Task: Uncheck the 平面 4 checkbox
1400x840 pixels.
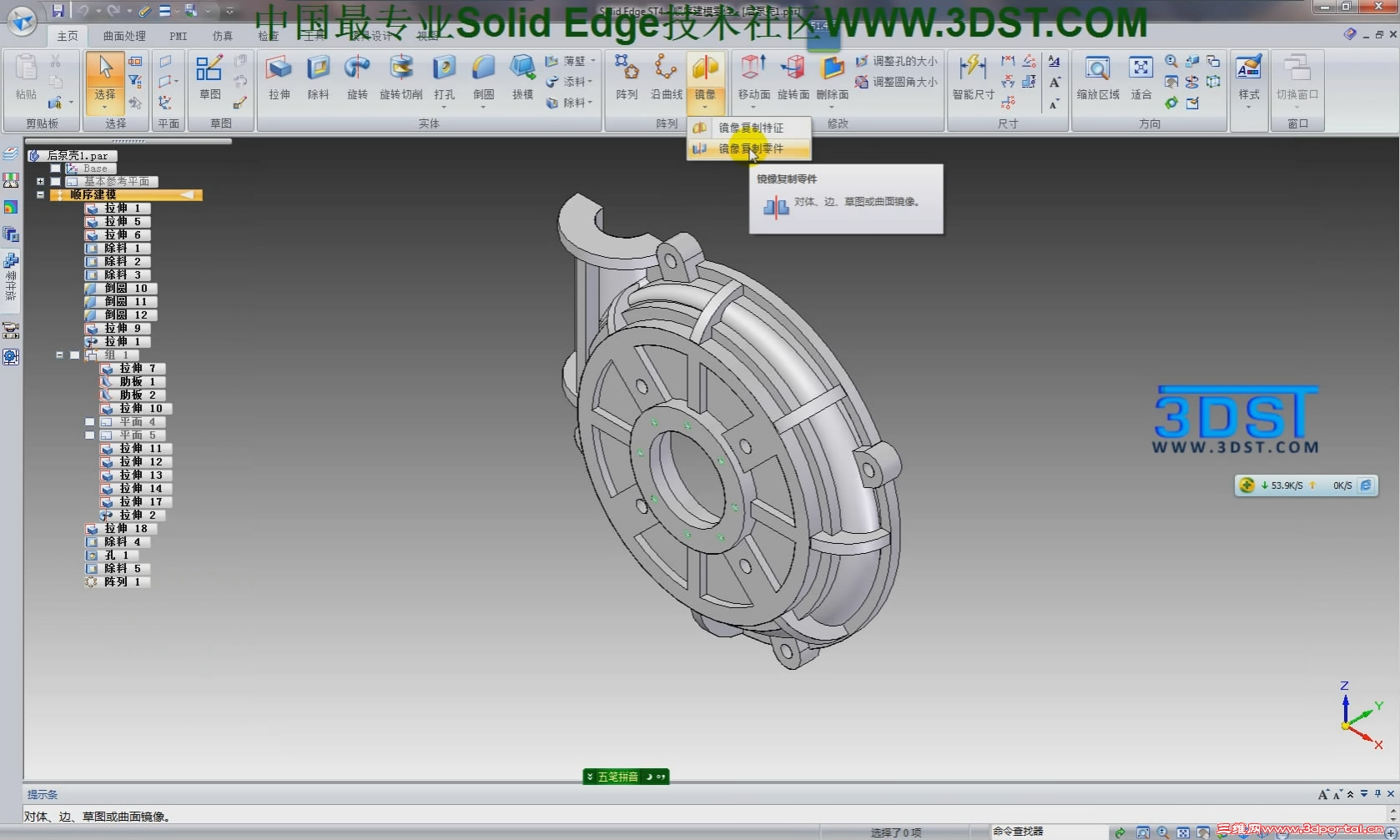Action: coord(89,421)
